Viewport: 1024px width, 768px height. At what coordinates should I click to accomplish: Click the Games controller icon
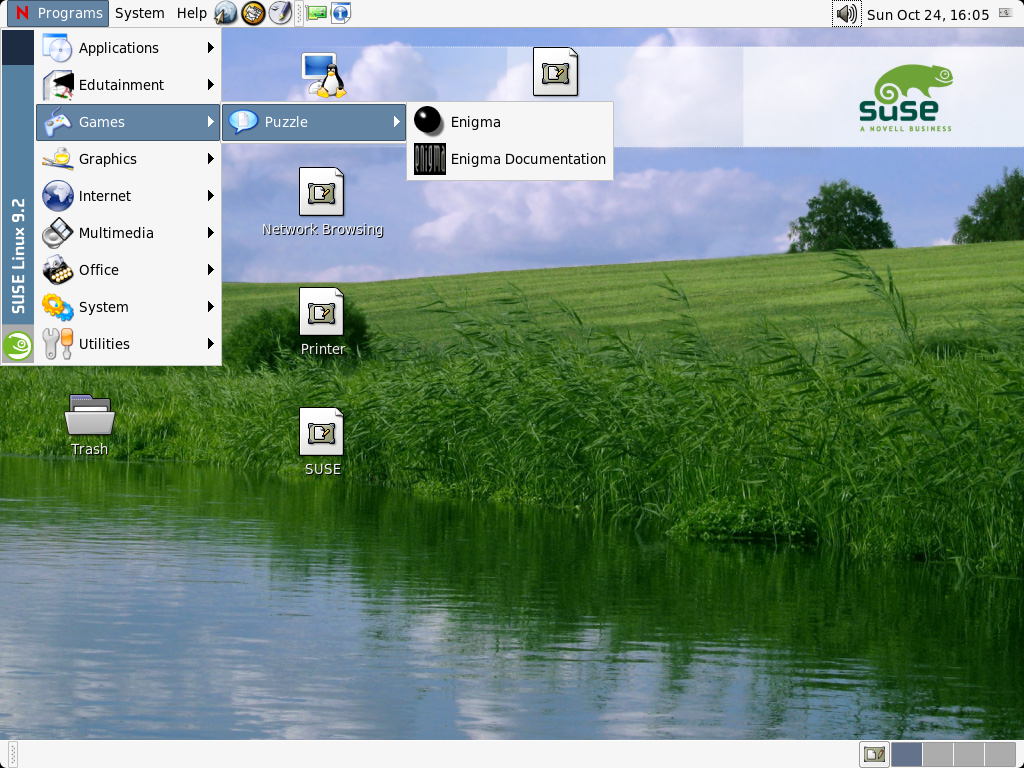pos(57,122)
